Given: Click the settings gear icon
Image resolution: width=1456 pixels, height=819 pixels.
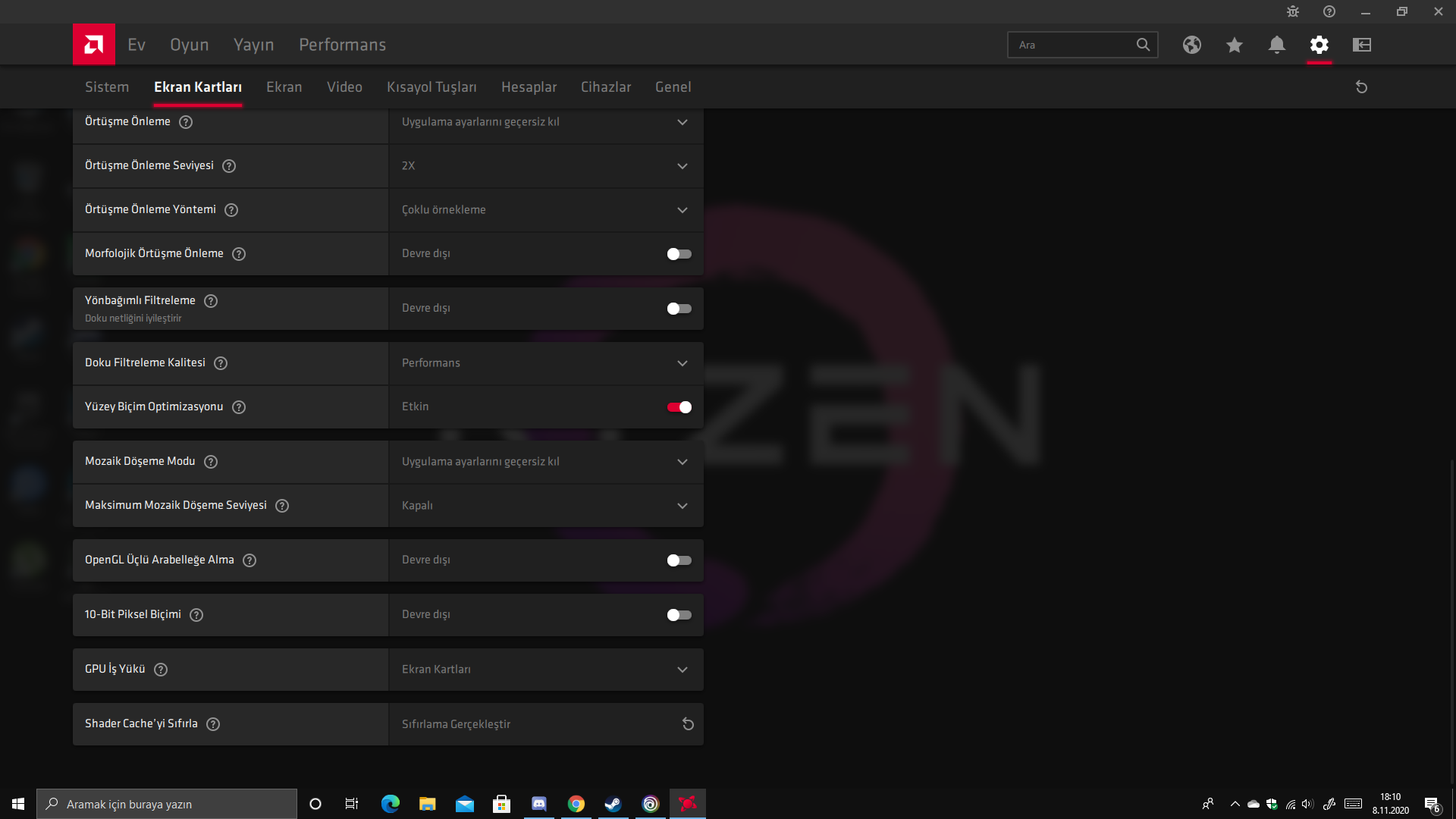Looking at the screenshot, I should click(1319, 45).
